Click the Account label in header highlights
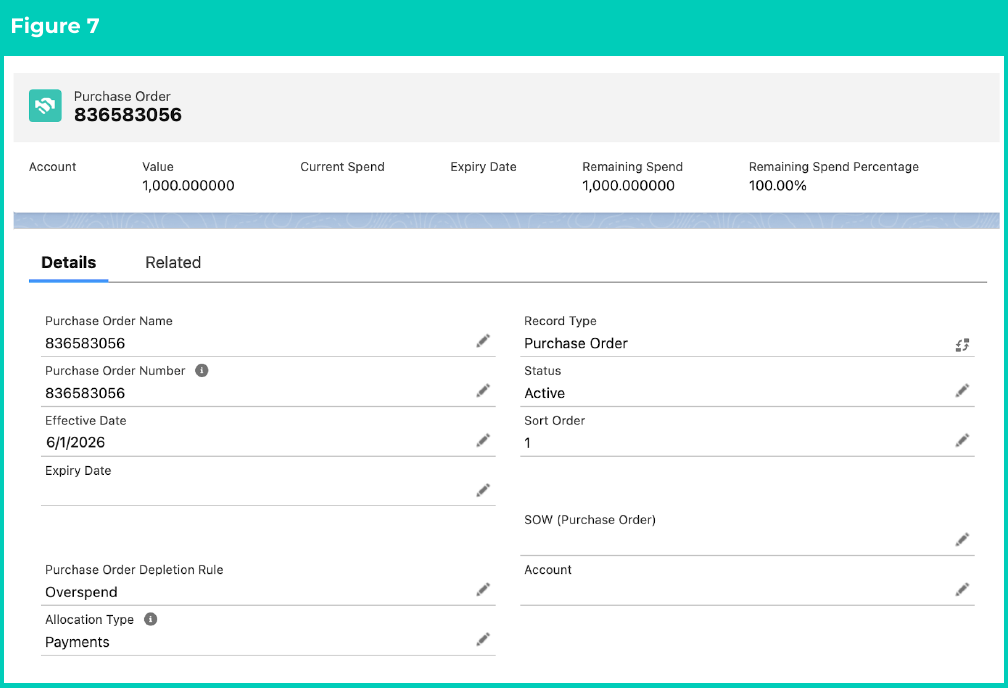This screenshot has height=688, width=1008. [x=52, y=167]
